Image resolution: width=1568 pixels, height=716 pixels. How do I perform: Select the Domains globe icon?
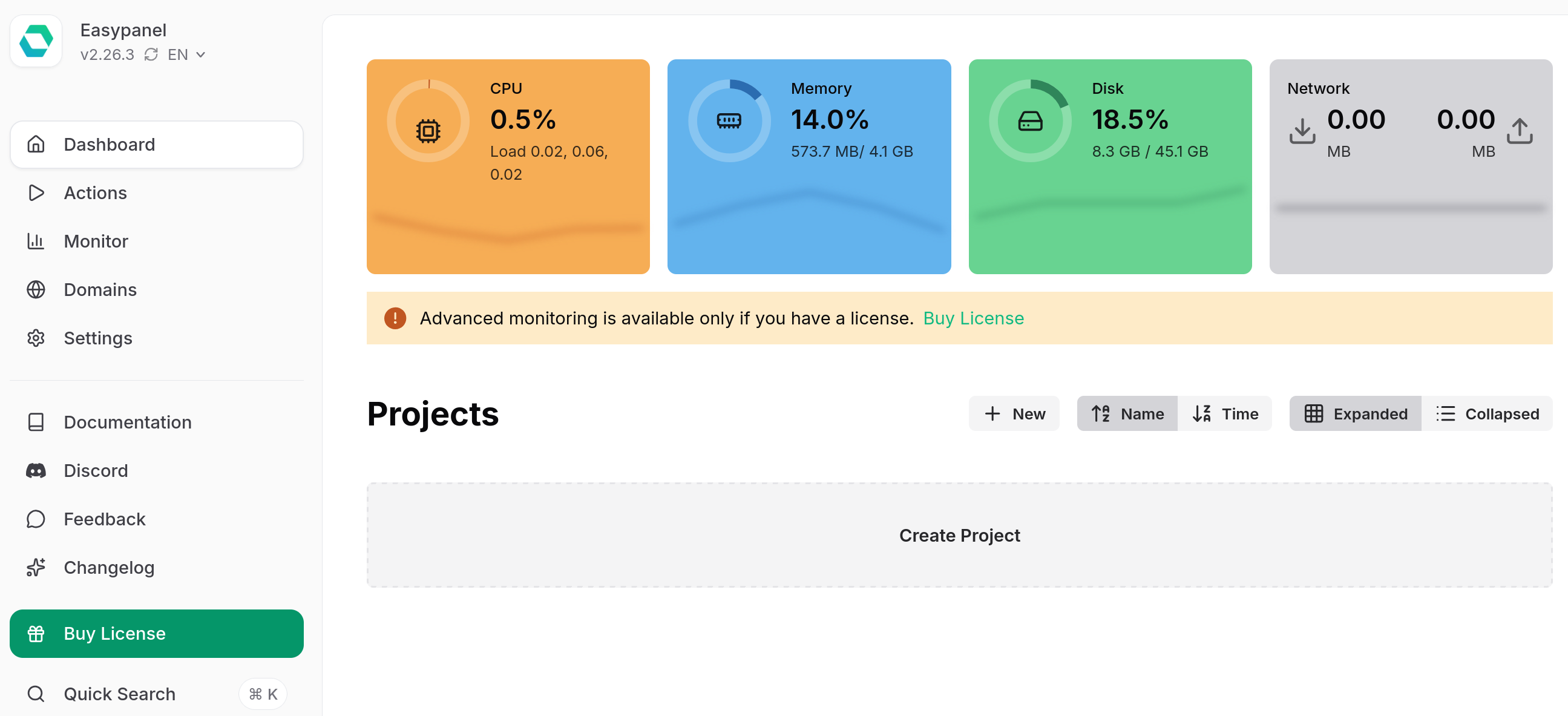click(x=36, y=289)
